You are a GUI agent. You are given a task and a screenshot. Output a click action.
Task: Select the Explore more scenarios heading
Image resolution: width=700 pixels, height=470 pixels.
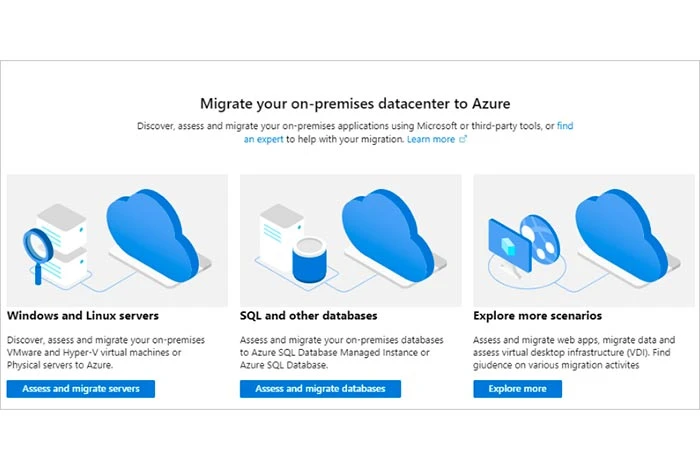pyautogui.click(x=538, y=316)
